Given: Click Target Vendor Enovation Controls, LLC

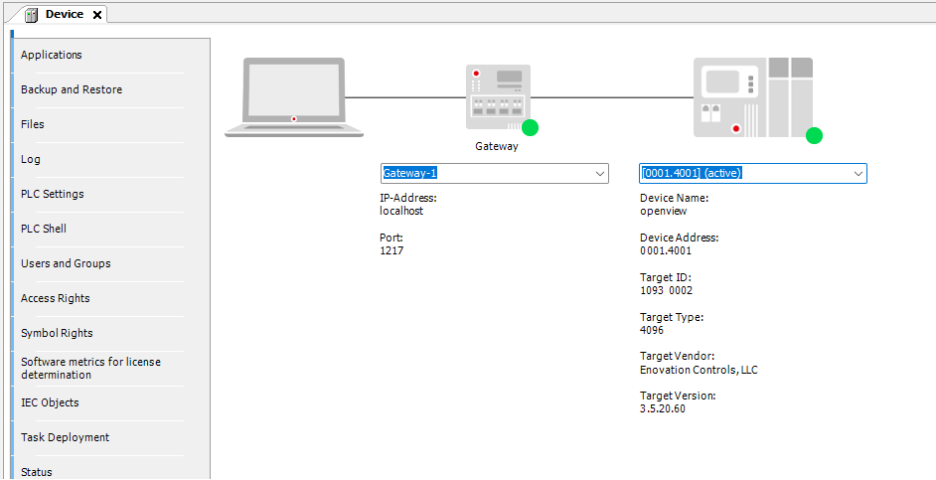Looking at the screenshot, I should click(698, 370).
